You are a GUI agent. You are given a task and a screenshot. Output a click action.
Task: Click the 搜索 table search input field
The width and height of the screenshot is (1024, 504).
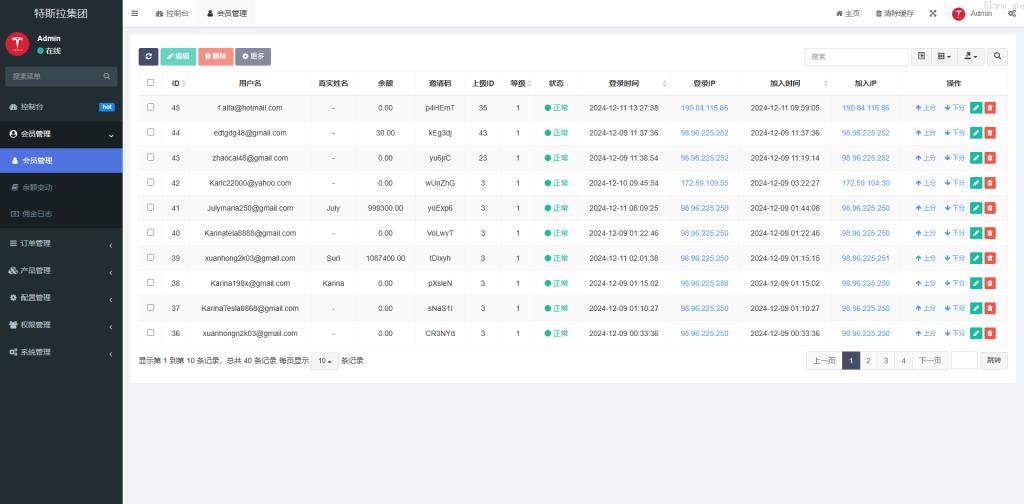tap(856, 57)
